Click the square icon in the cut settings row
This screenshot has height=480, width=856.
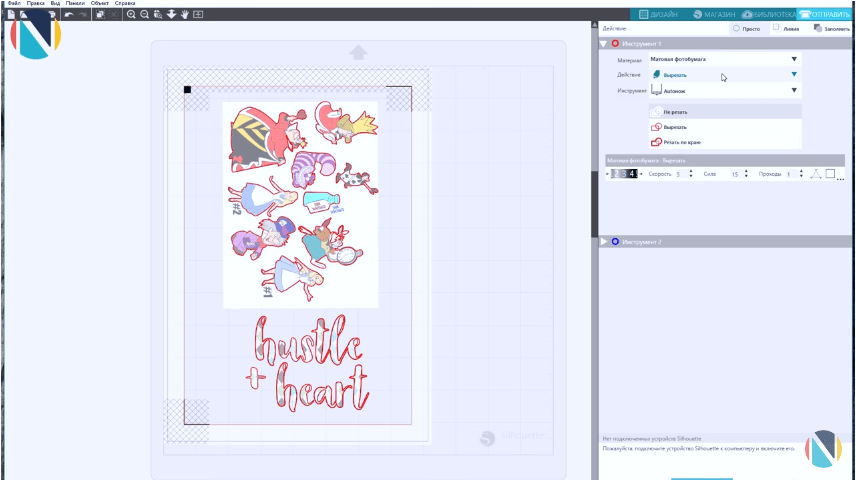tap(830, 174)
